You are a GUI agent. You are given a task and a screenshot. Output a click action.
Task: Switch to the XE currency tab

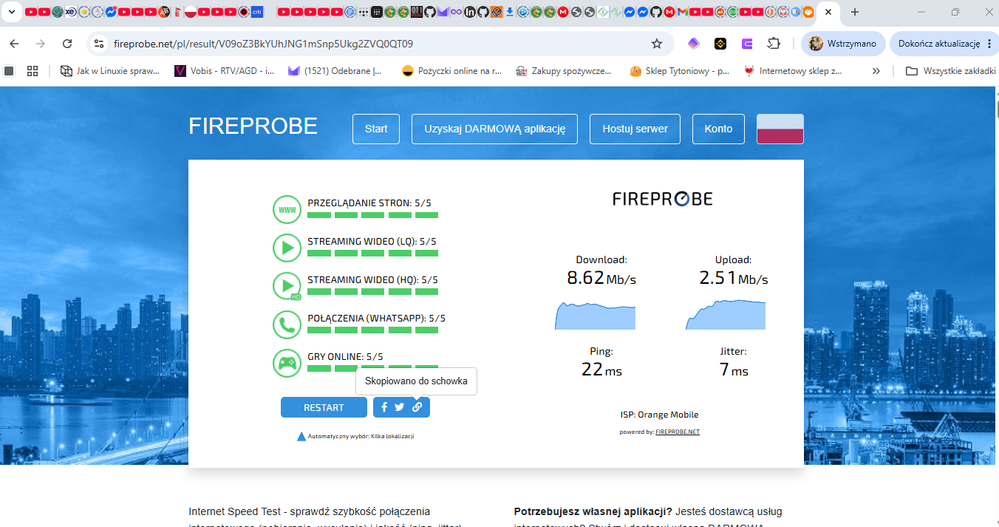pyautogui.click(x=71, y=11)
